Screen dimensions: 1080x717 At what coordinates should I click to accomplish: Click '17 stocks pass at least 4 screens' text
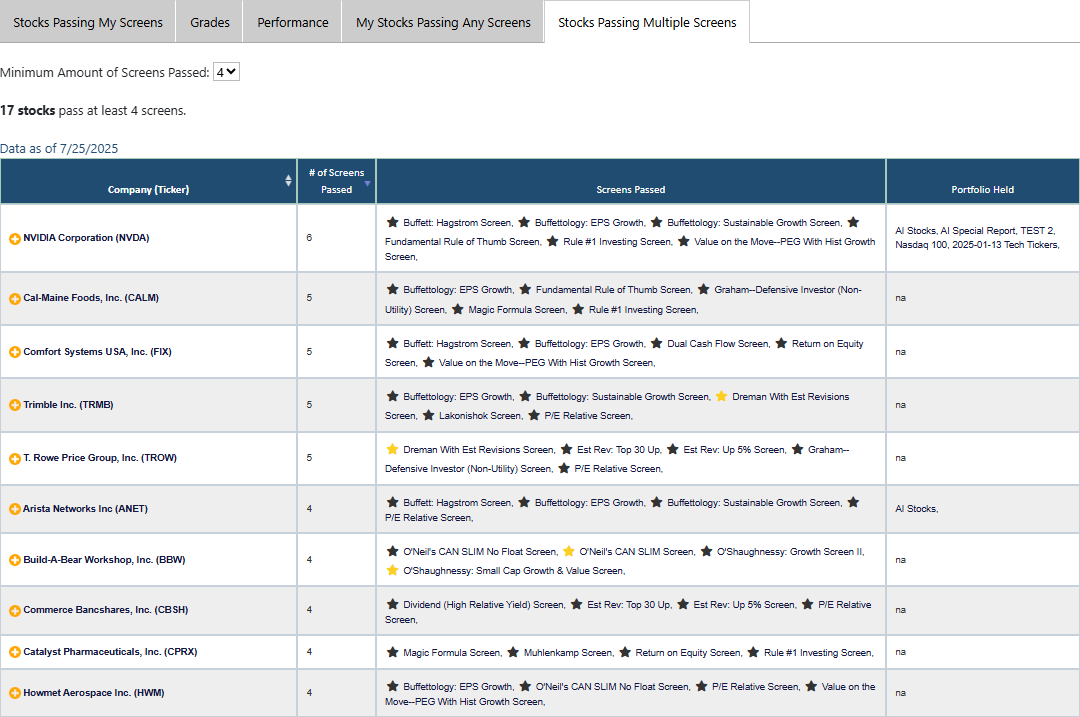(x=93, y=110)
